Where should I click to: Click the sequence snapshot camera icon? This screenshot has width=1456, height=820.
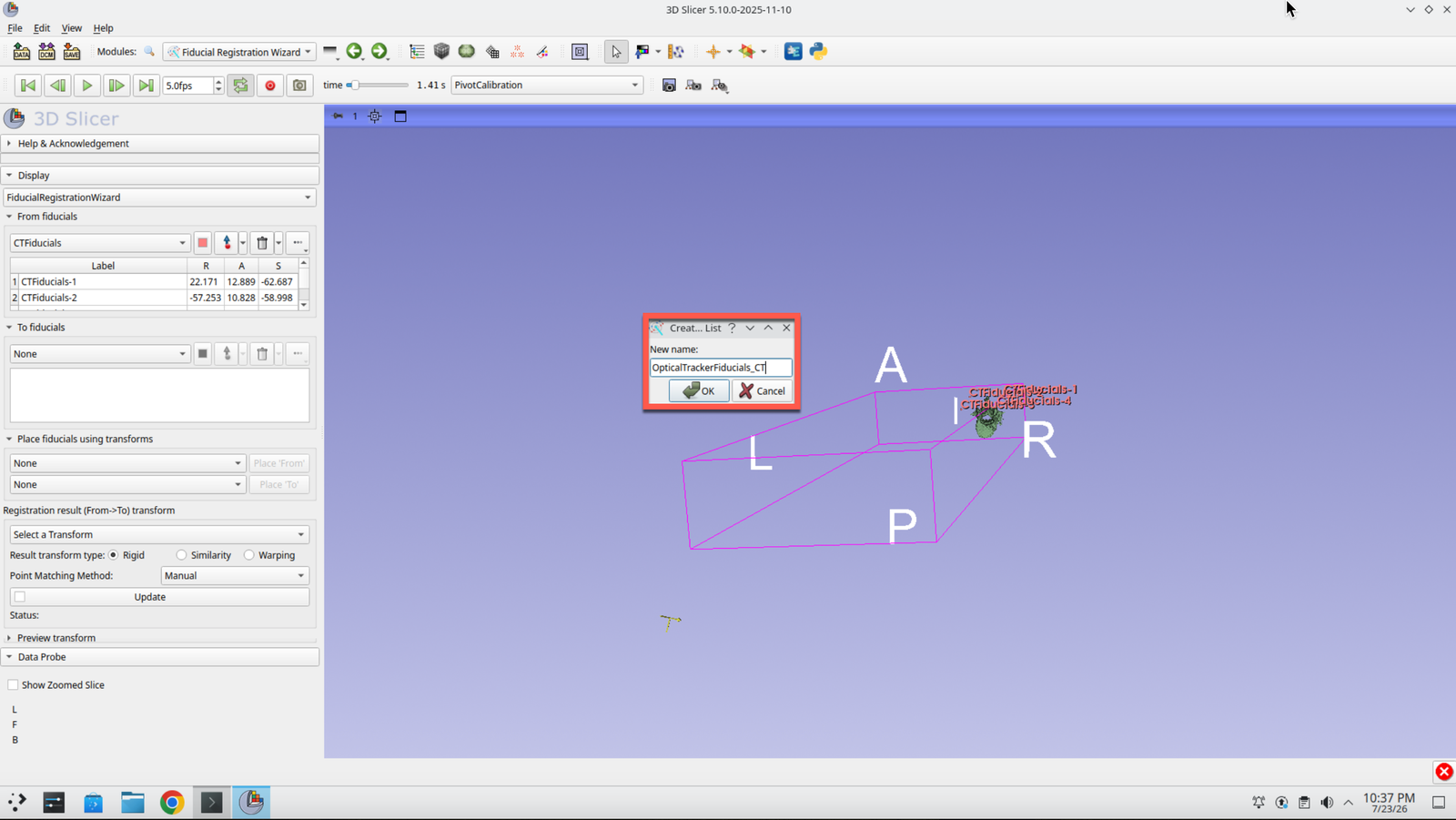(299, 86)
